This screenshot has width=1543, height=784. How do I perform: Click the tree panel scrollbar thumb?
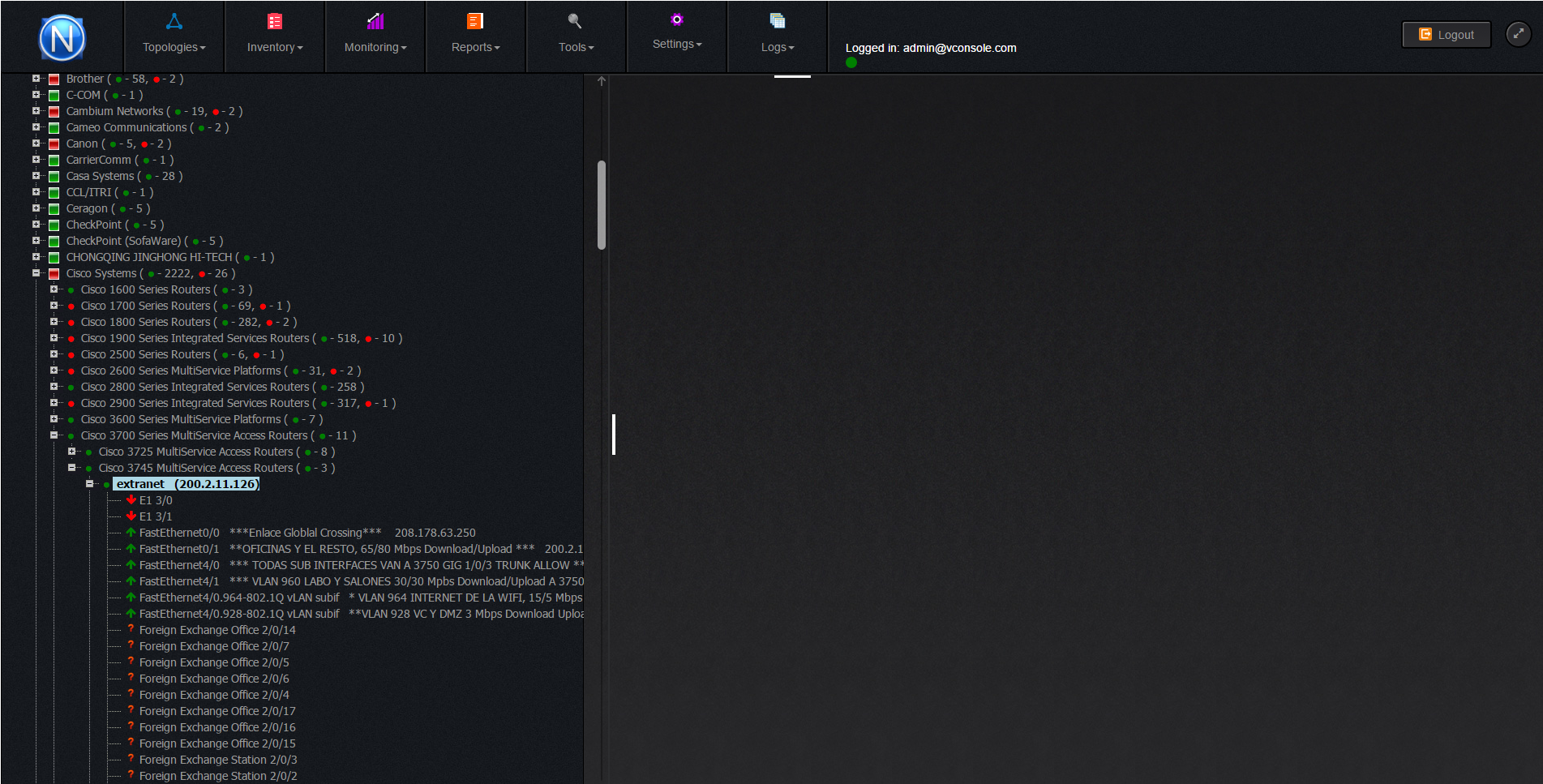pyautogui.click(x=602, y=205)
